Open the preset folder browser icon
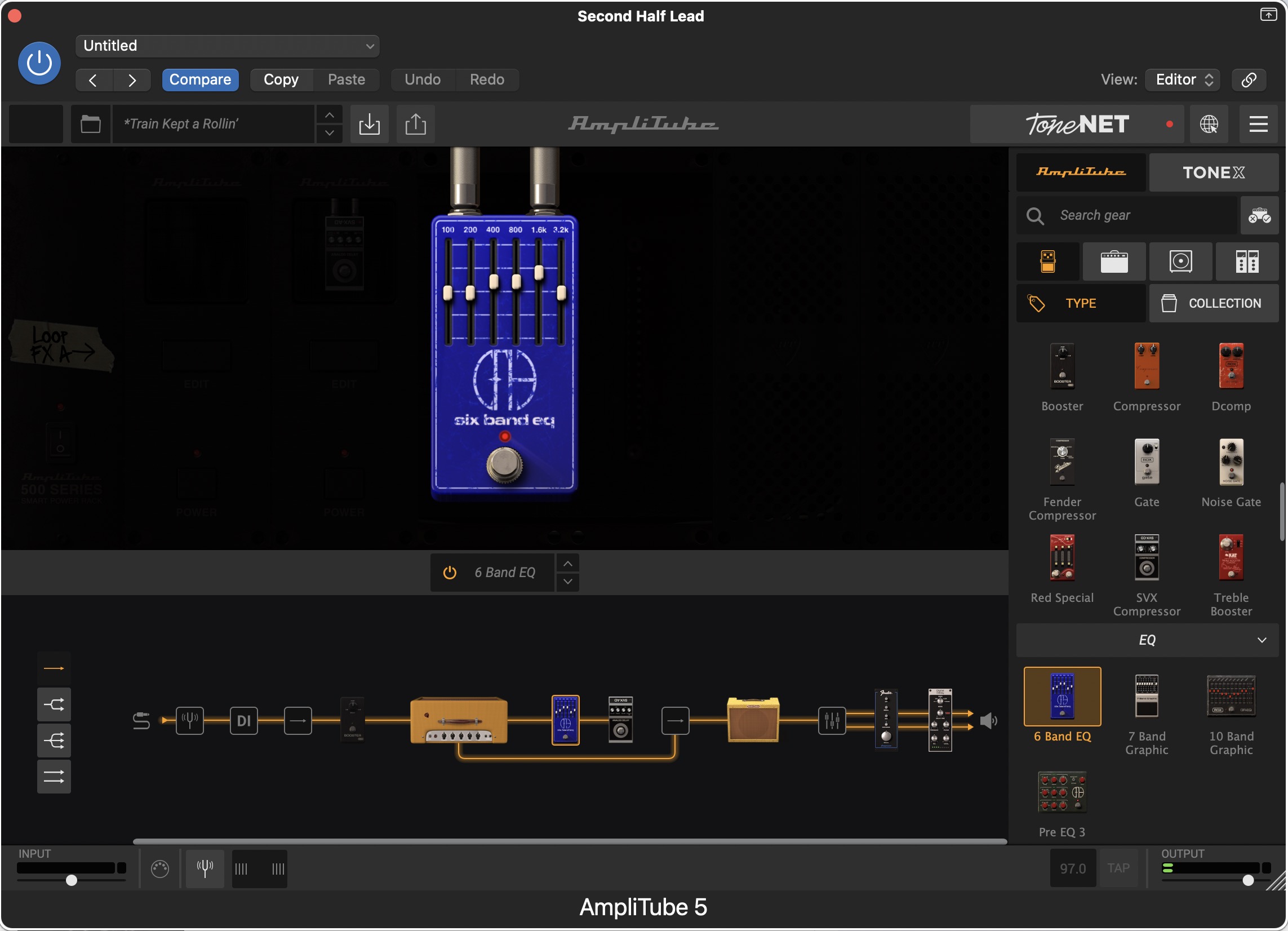This screenshot has height=931, width=1288. pyautogui.click(x=90, y=124)
